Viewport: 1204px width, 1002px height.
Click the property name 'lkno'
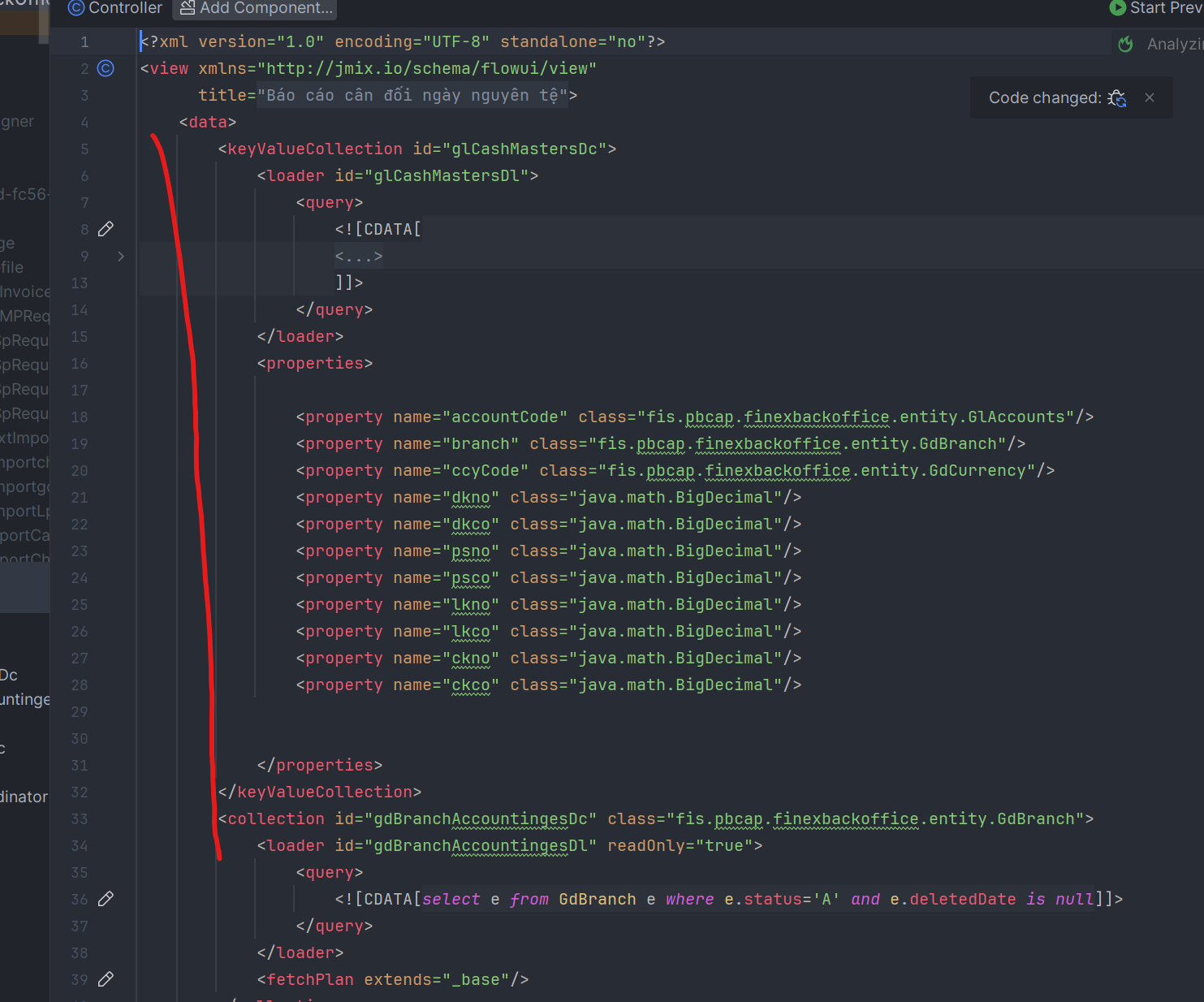point(471,604)
